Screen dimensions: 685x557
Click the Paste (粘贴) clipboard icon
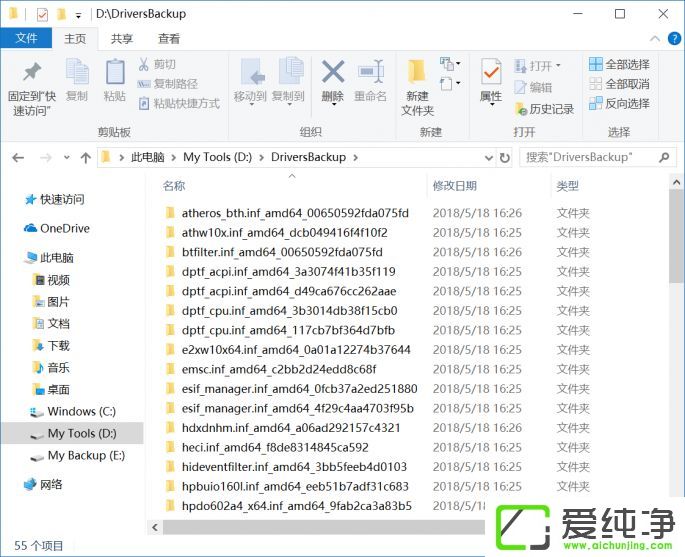tap(115, 74)
